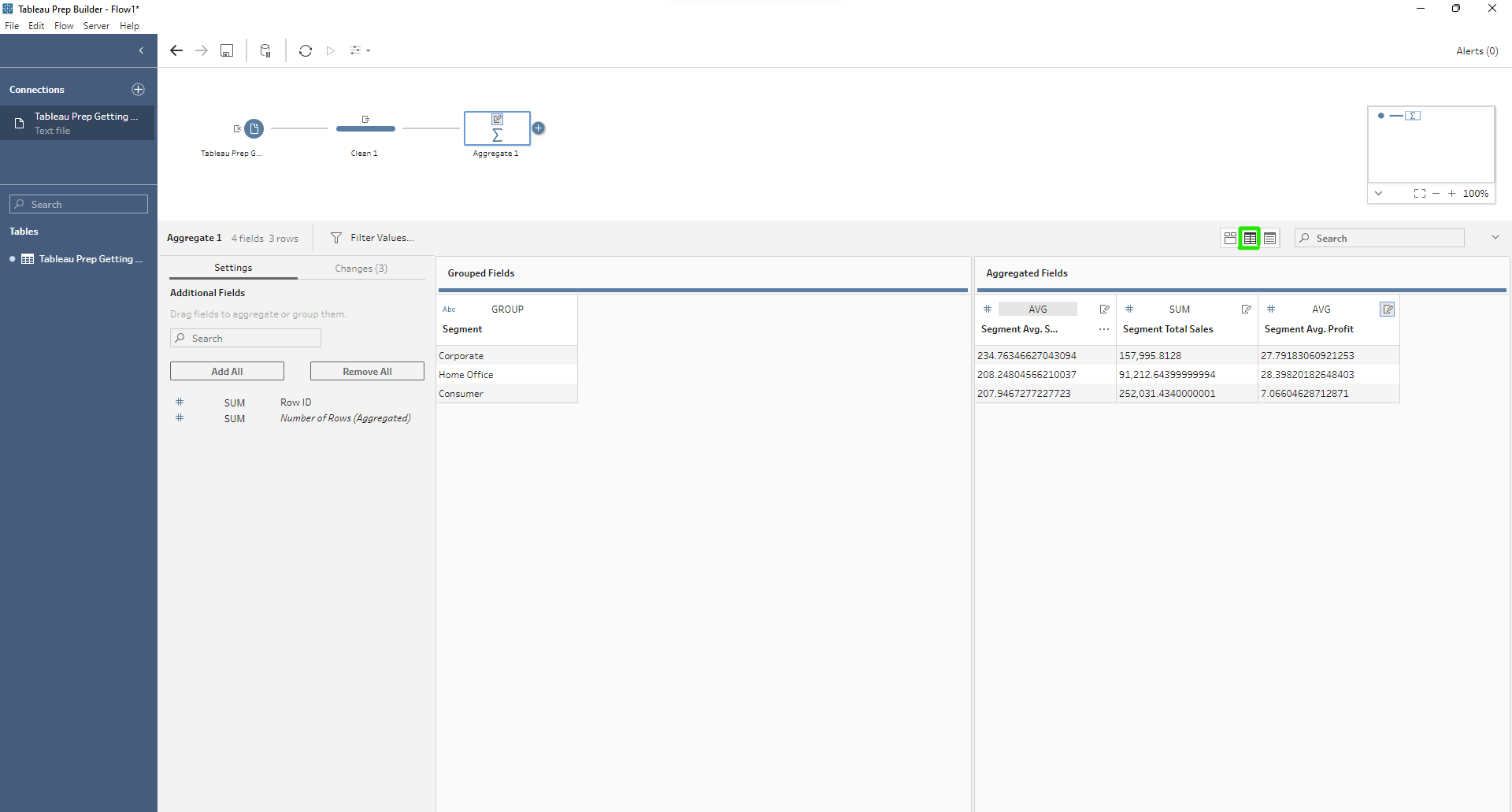Open the Edit menu

[36, 26]
